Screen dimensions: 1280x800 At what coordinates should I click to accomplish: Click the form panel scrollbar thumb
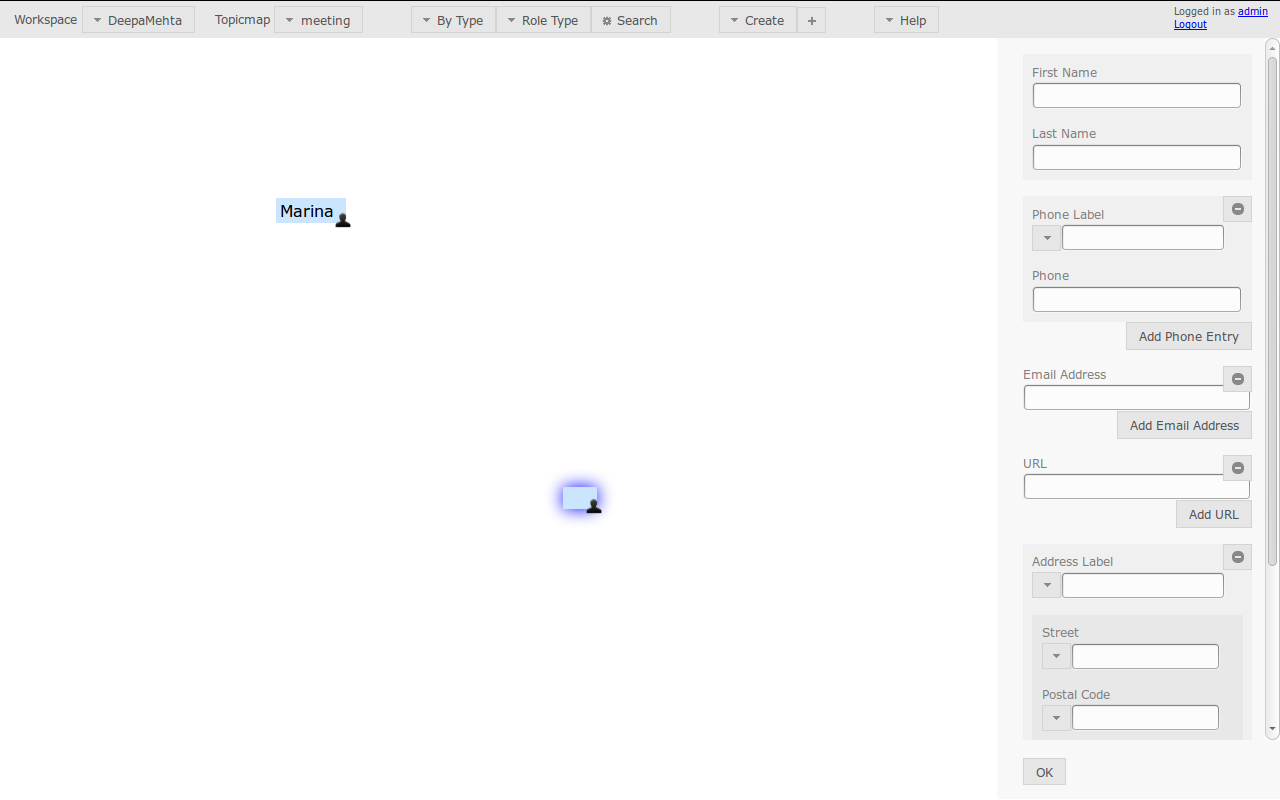(1273, 310)
